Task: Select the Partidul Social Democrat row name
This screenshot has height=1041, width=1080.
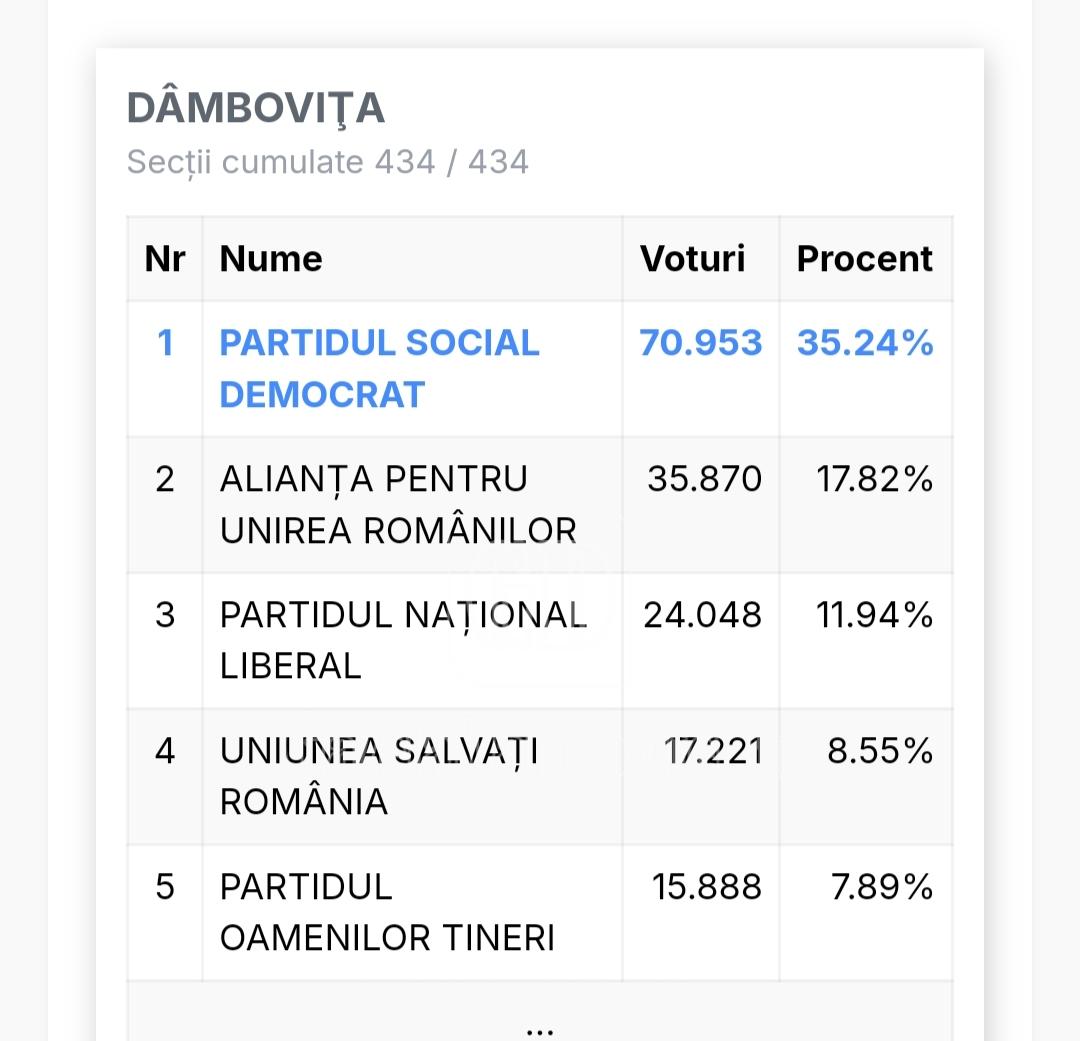Action: (379, 369)
